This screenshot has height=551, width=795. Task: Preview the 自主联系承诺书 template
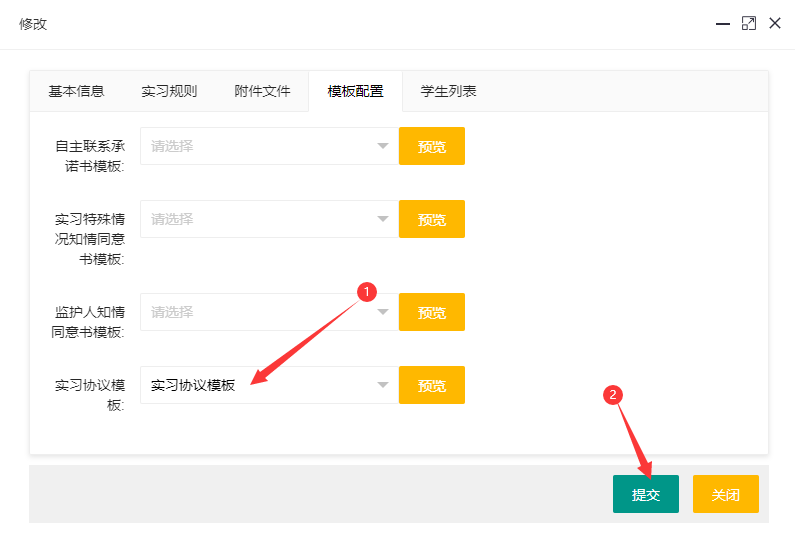pos(431,146)
